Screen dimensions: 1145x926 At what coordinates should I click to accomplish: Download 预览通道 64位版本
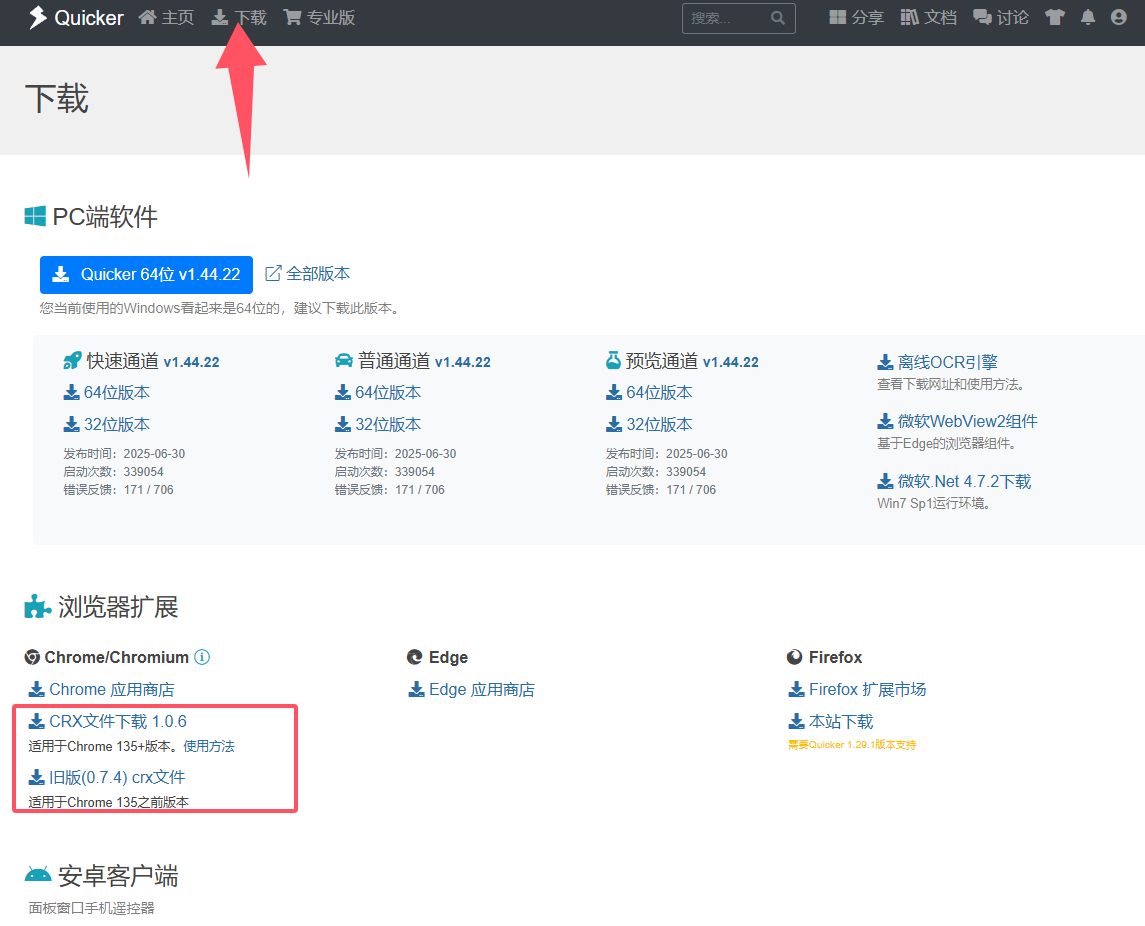point(649,393)
